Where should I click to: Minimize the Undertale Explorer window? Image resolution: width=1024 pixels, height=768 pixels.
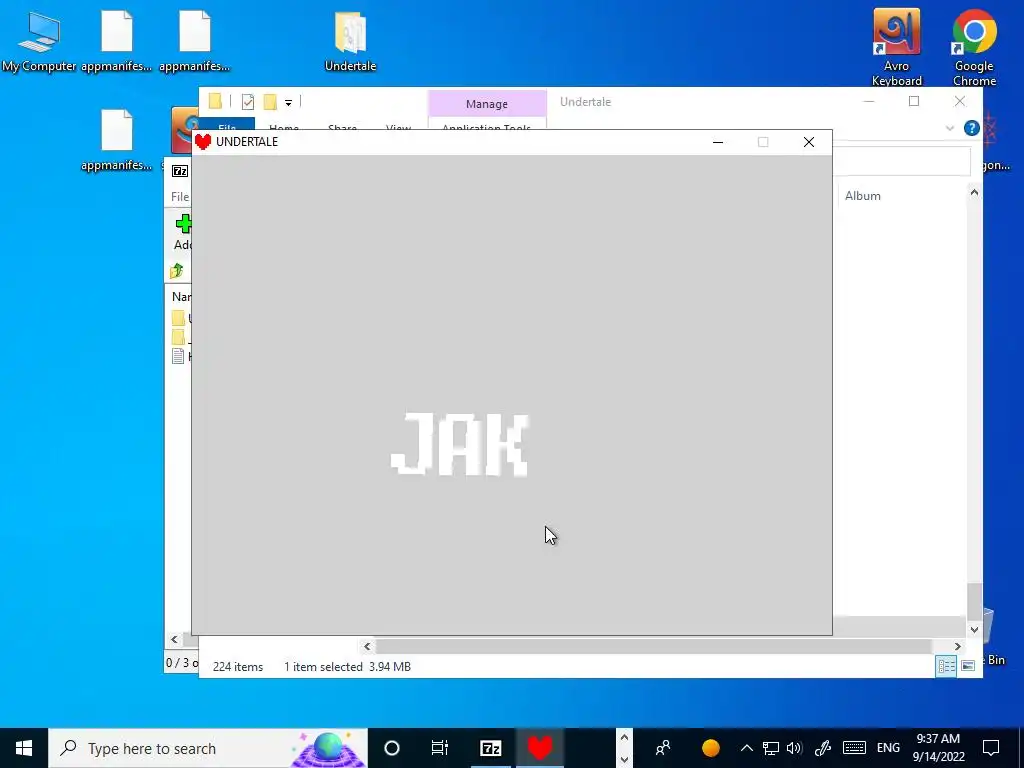[x=869, y=101]
